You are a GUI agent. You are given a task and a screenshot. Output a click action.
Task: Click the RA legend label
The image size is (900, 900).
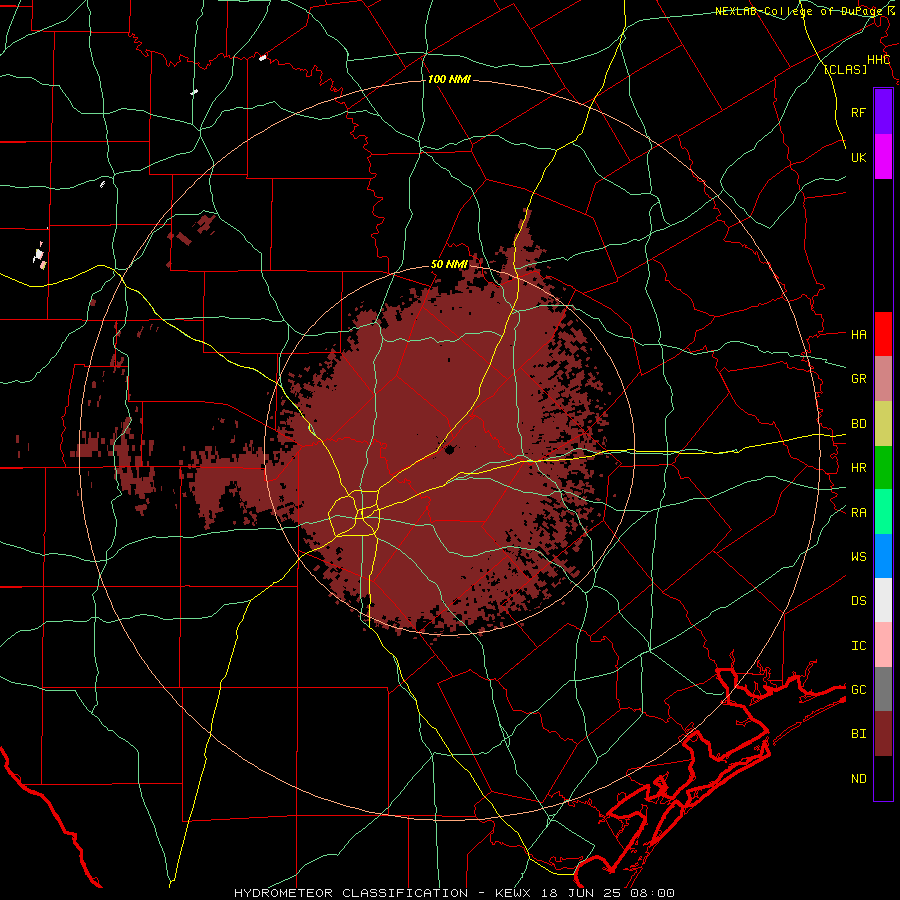point(858,512)
